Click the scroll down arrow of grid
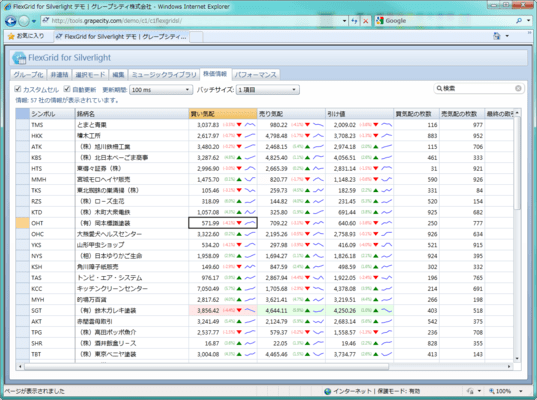The height and width of the screenshot is (400, 537). pyautogui.click(x=517, y=359)
